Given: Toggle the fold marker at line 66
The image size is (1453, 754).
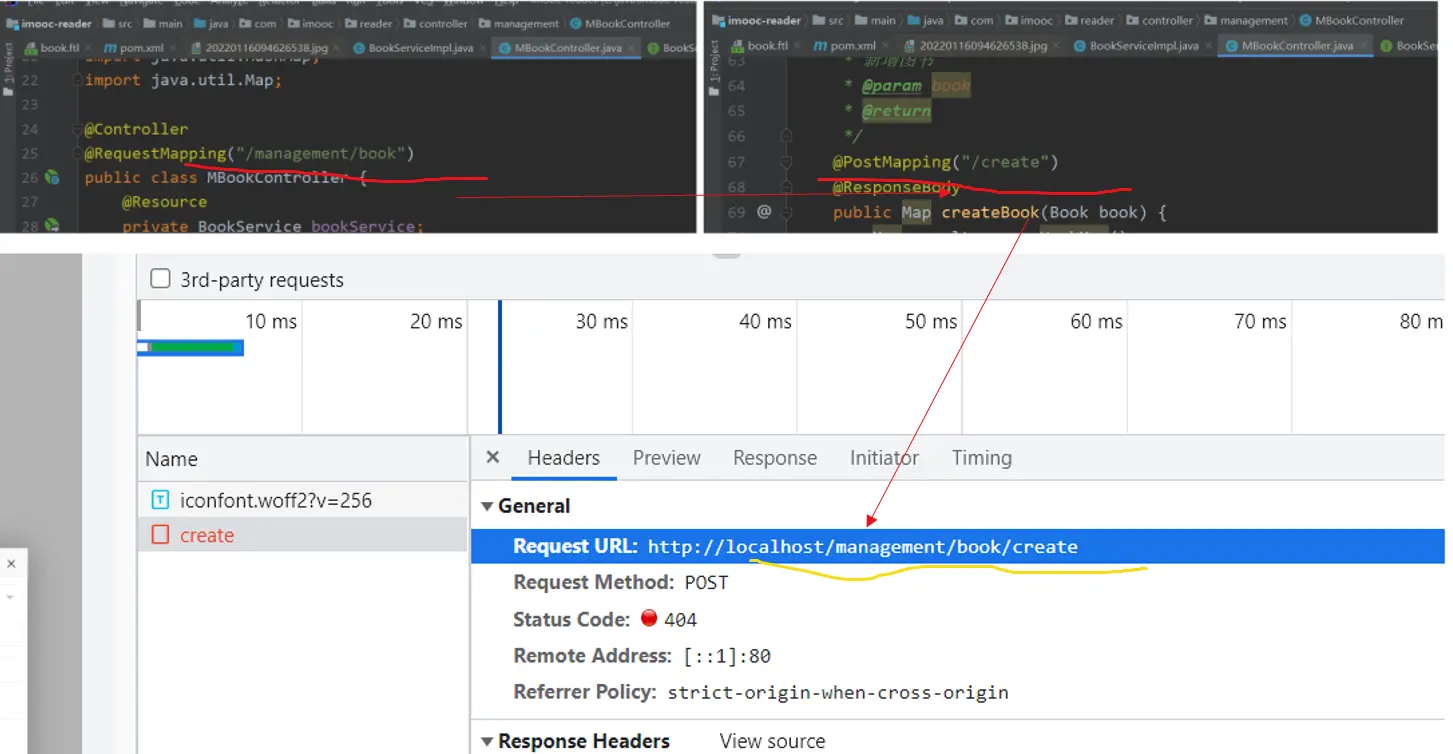Looking at the screenshot, I should 787,135.
